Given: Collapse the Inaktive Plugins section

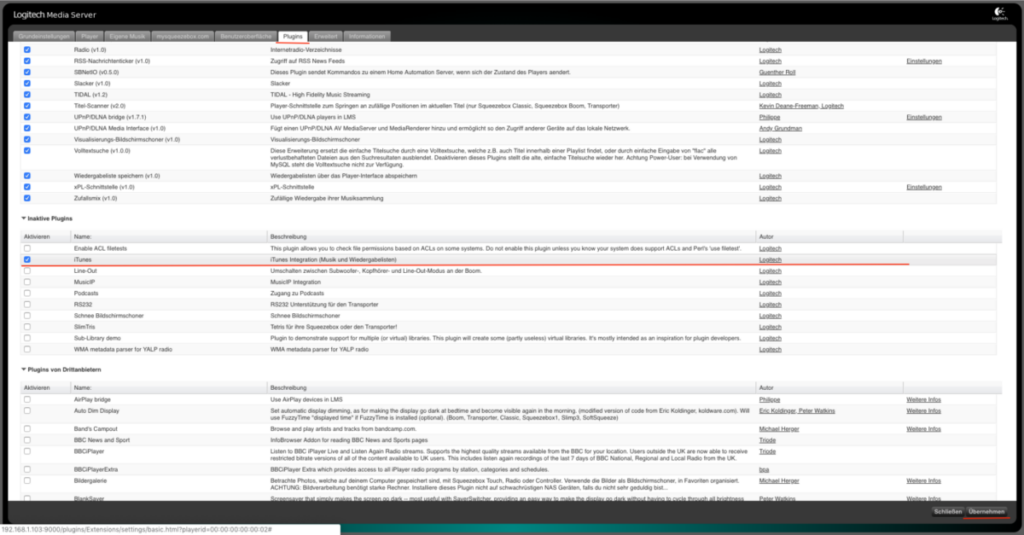Looking at the screenshot, I should [x=24, y=218].
